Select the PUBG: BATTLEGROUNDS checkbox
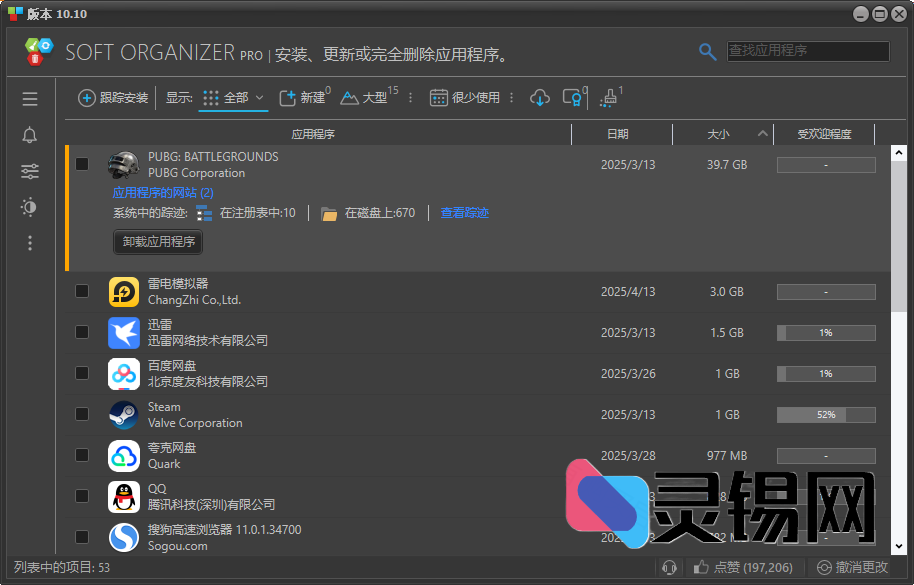This screenshot has height=585, width=914. click(x=82, y=163)
